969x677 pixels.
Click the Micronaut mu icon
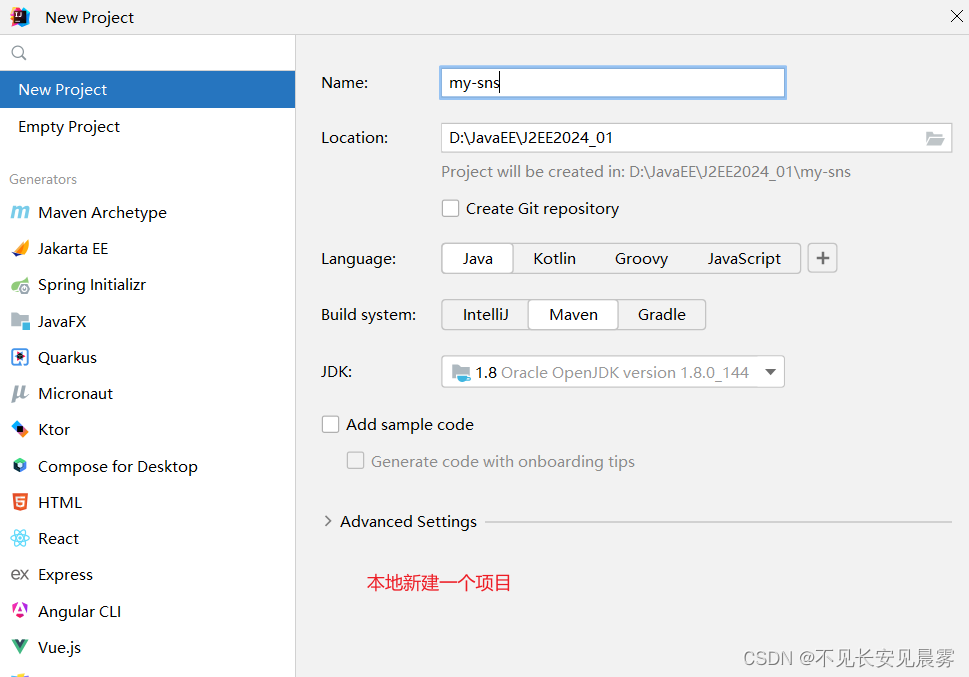pos(20,393)
